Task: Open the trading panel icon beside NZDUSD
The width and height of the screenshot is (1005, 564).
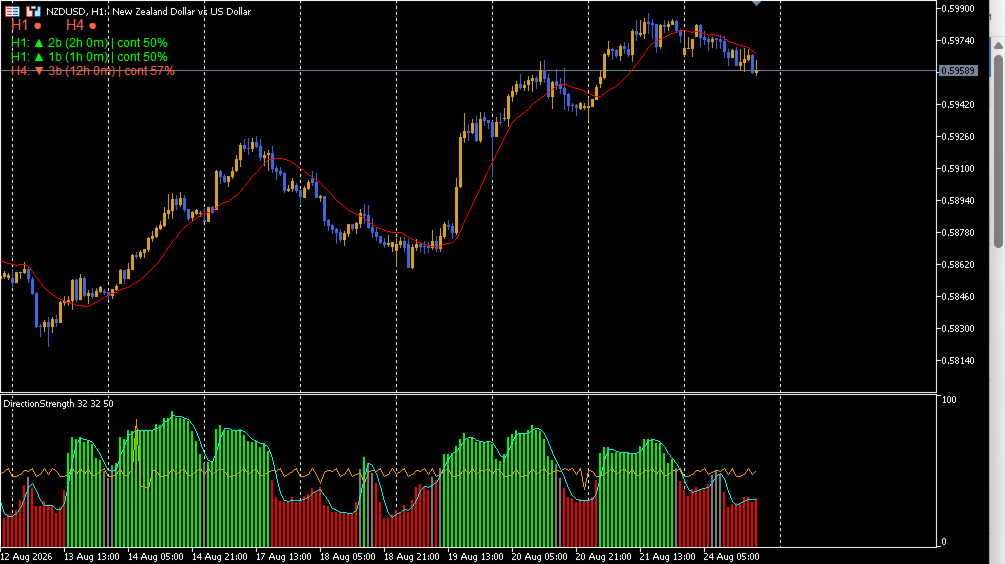Action: (33, 11)
